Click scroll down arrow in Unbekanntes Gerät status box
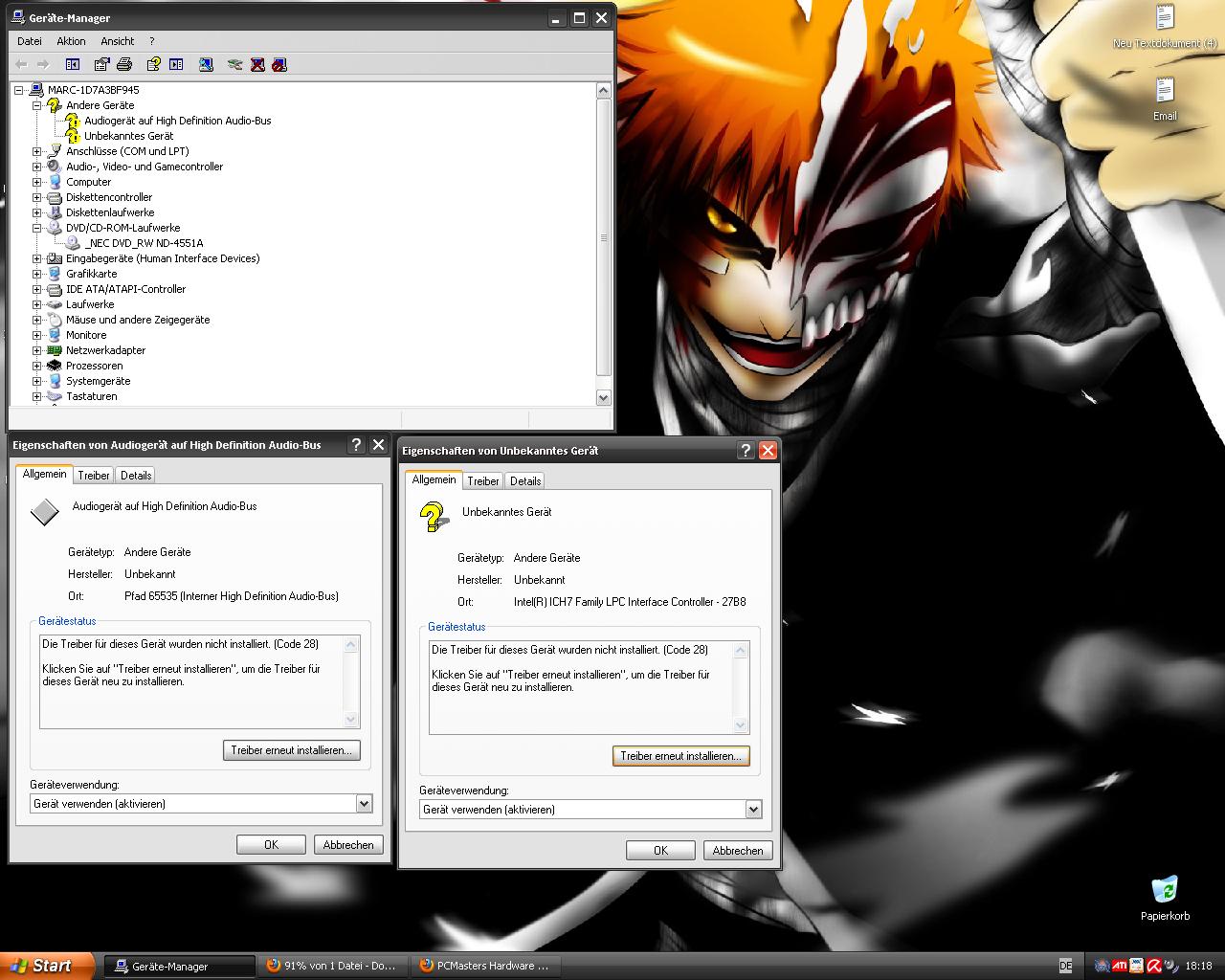Screen dimensions: 1225x980 point(740,726)
